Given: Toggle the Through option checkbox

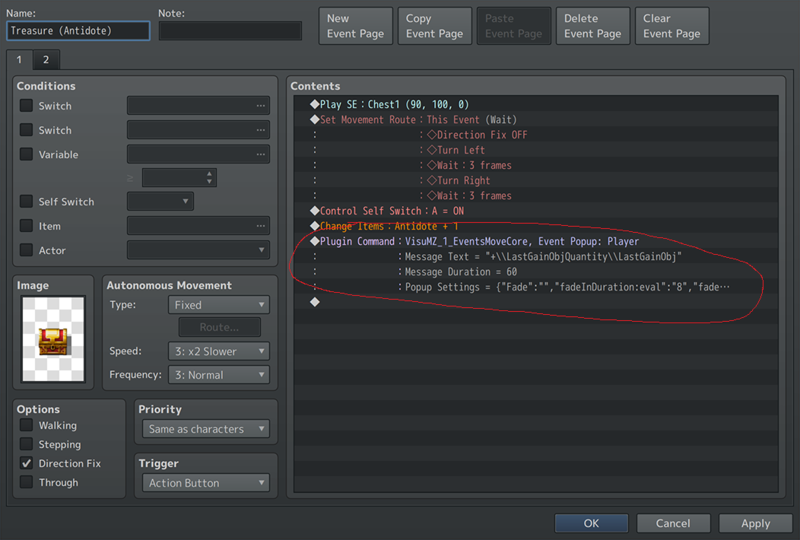Looking at the screenshot, I should (26, 483).
